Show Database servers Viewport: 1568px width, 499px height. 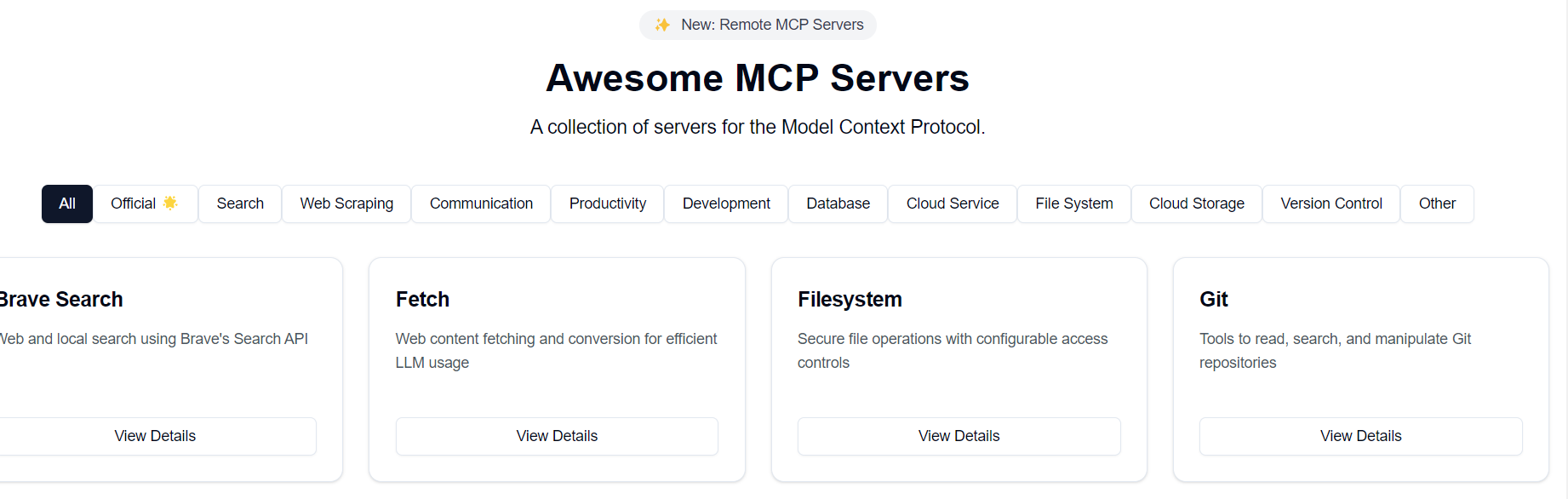pos(838,204)
